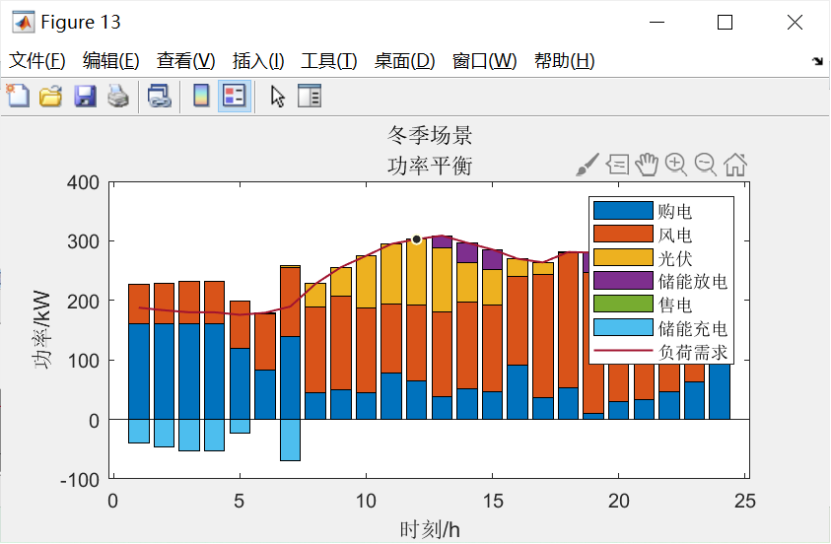Open the Property Inspector icon

tap(310, 96)
